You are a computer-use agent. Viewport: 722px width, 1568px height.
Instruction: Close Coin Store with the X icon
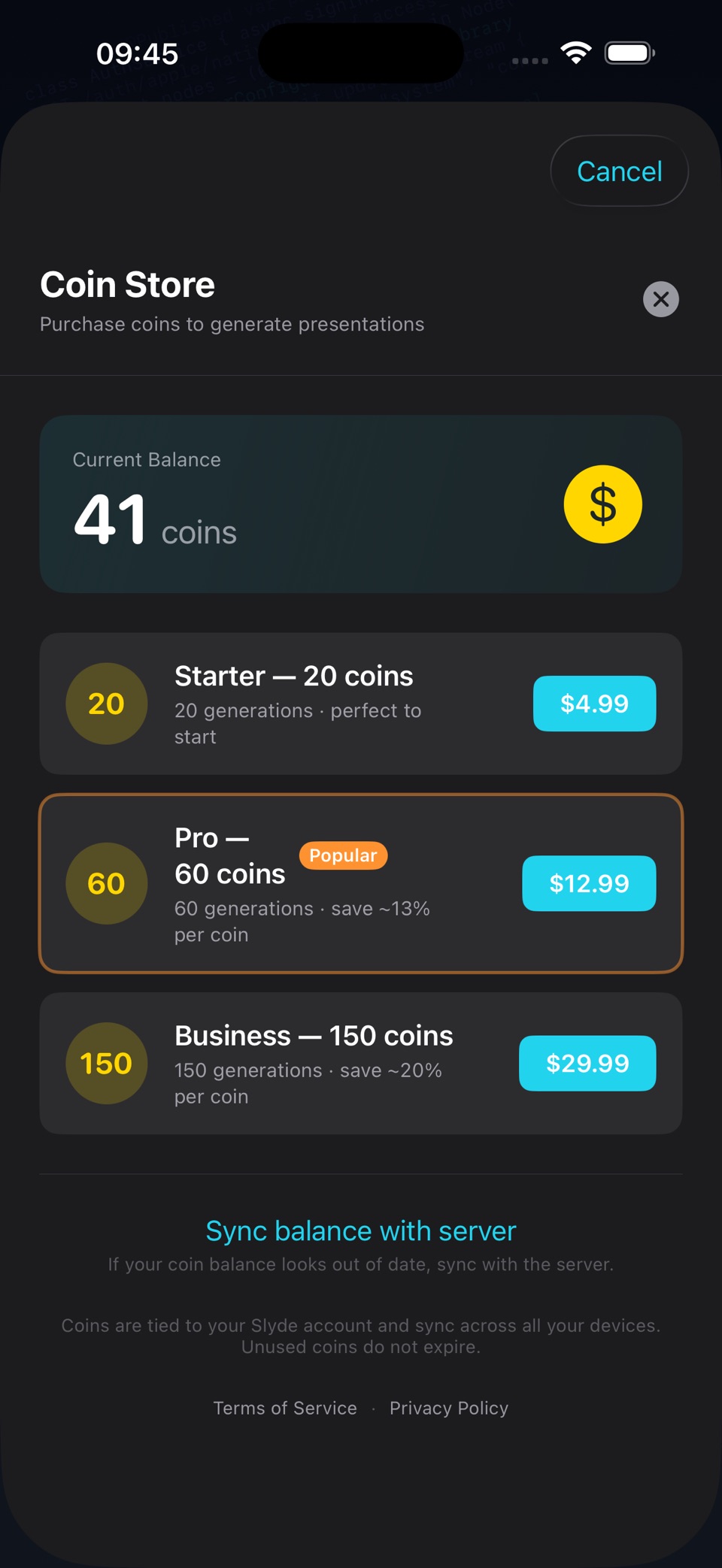click(x=660, y=299)
